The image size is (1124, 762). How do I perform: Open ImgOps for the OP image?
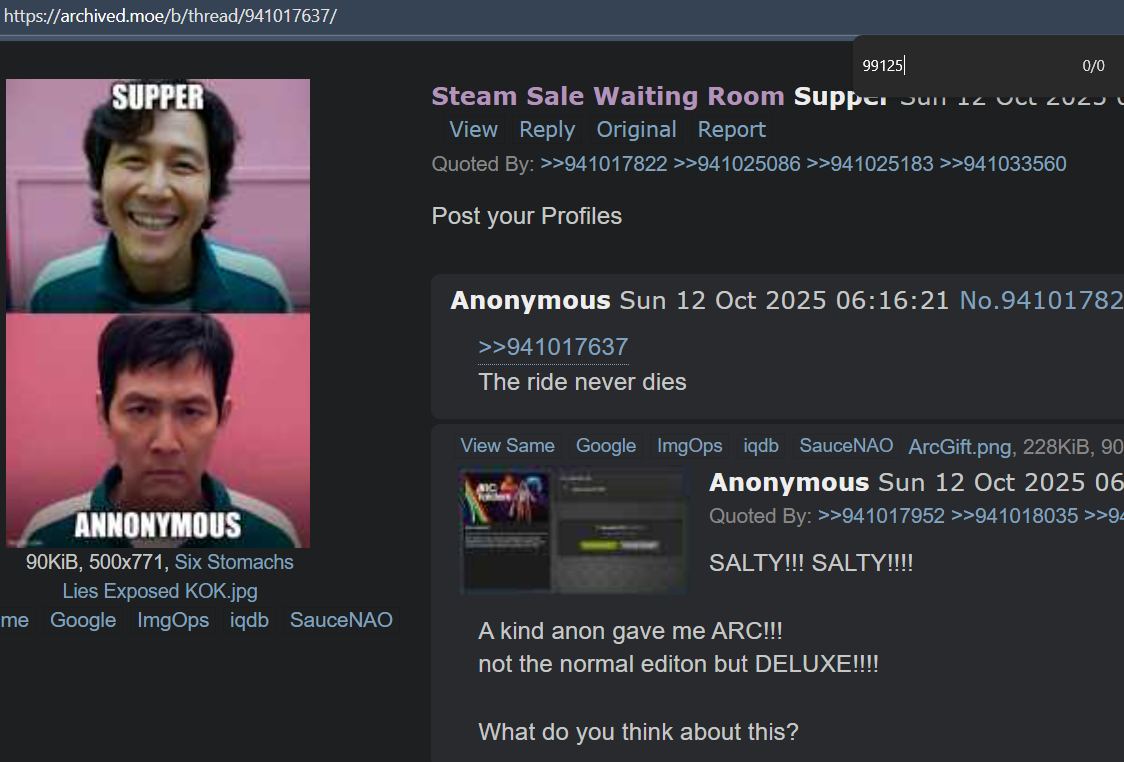click(x=173, y=620)
